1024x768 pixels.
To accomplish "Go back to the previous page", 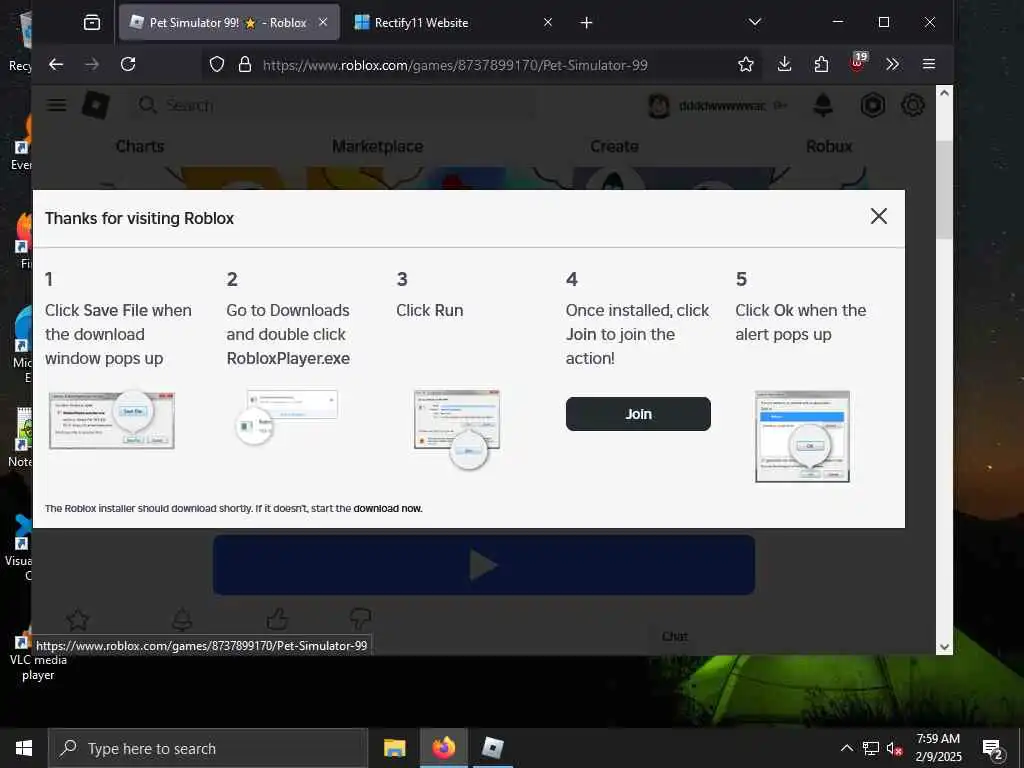I will click(56, 64).
